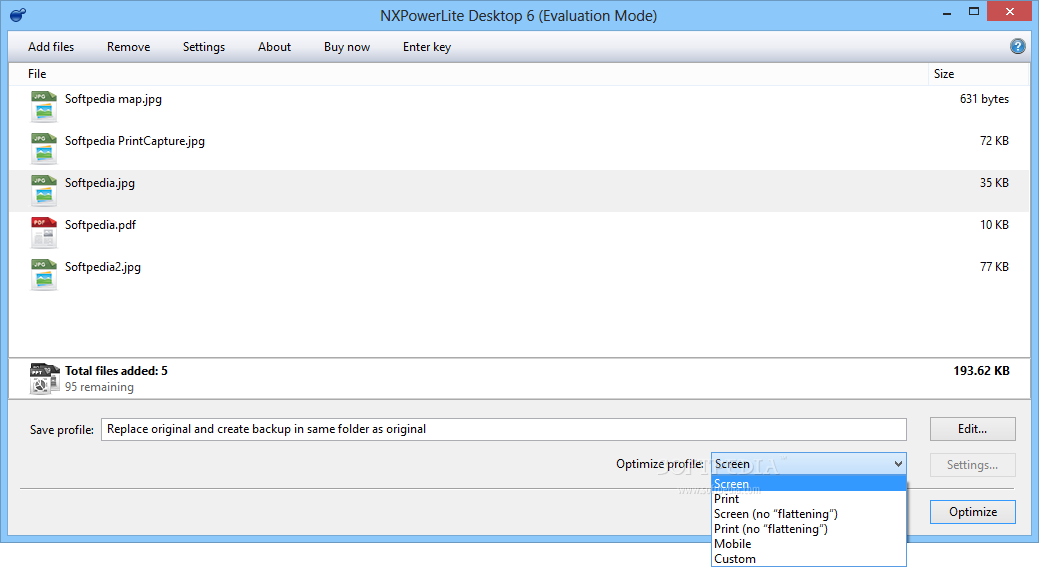Select the Custom optimize profile
This screenshot has height=567, width=1039.
coord(808,559)
